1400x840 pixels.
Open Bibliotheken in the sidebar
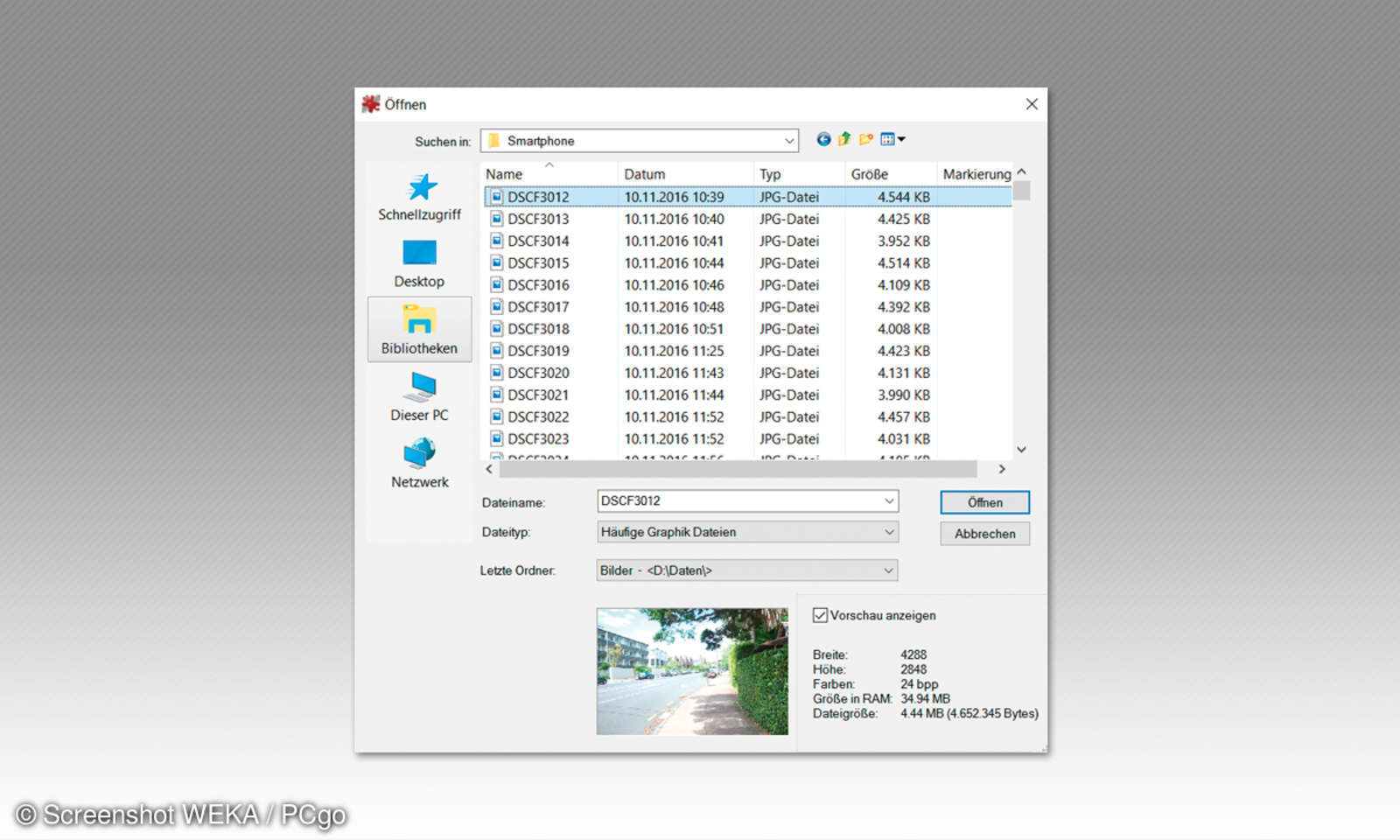419,330
